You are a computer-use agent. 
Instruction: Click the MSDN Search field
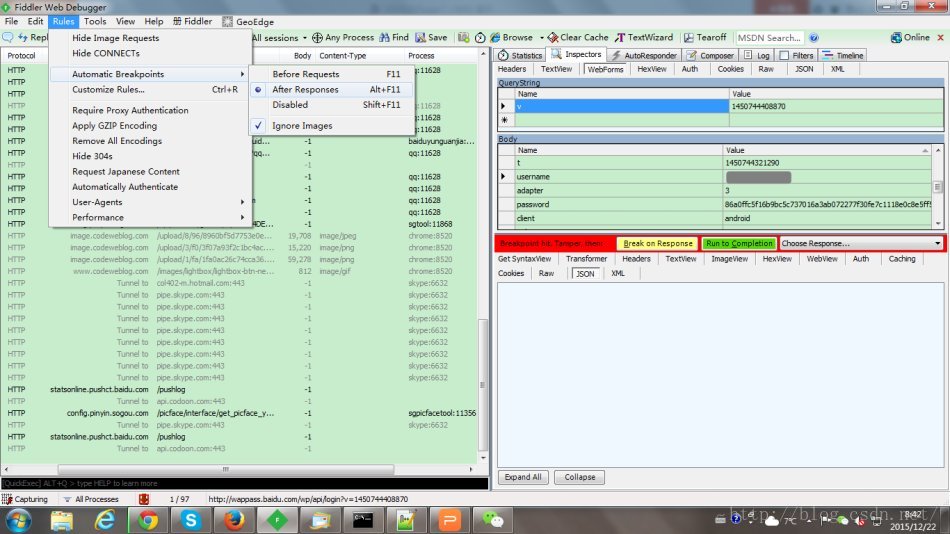pos(769,38)
